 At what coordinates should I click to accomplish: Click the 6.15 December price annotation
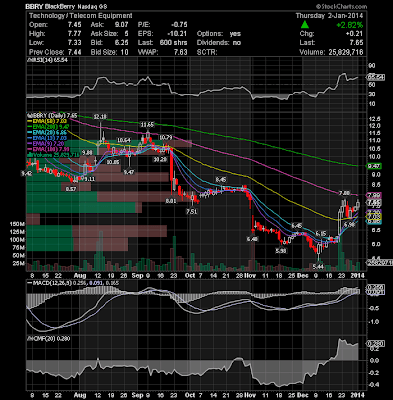pos(321,233)
